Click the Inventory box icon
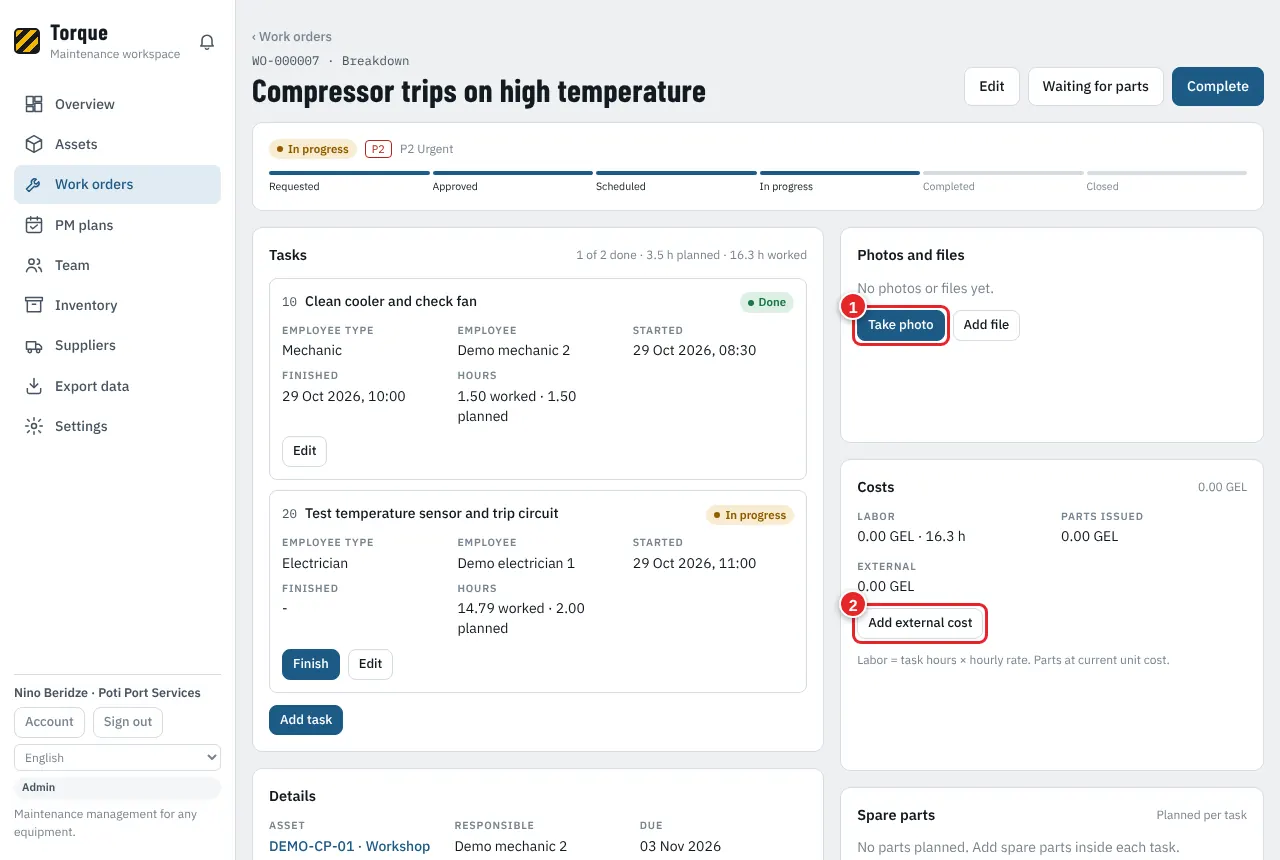Screen dimensions: 1280x860 tap(34, 305)
